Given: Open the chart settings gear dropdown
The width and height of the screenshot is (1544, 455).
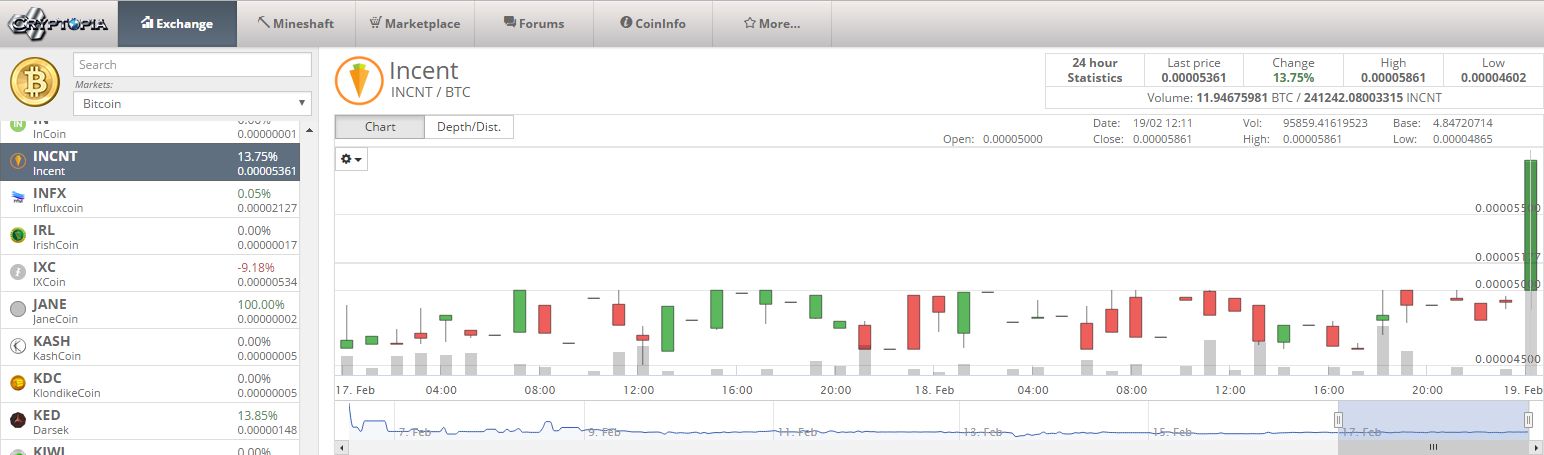Looking at the screenshot, I should click(352, 159).
